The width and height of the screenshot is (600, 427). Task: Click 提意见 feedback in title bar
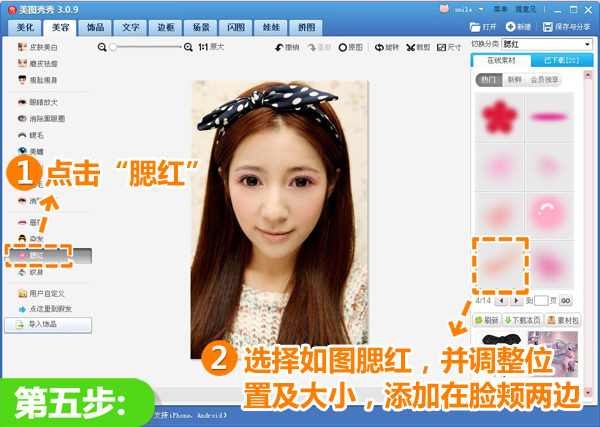point(525,10)
